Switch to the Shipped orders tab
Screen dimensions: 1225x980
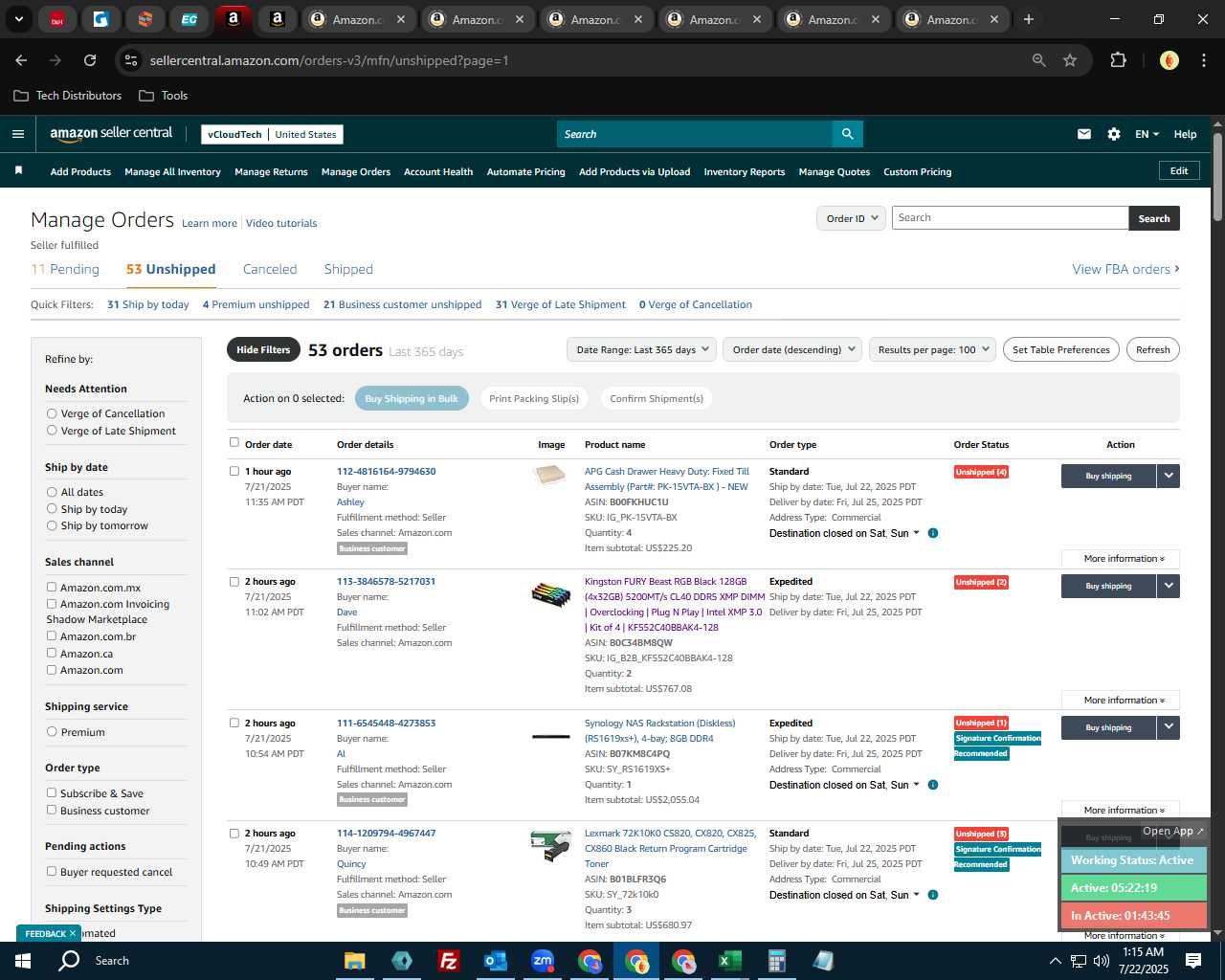(x=348, y=269)
